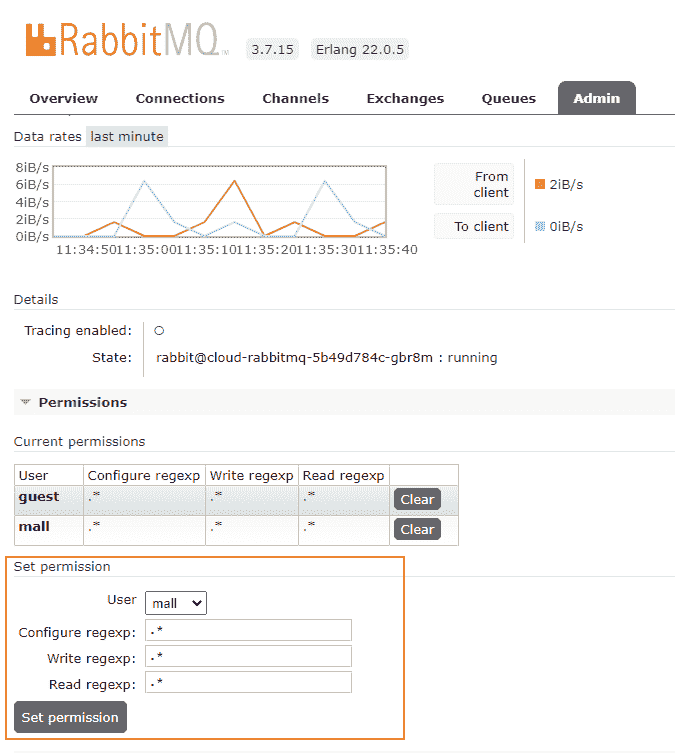
Task: Clear permissions for guest user
Action: 417,499
